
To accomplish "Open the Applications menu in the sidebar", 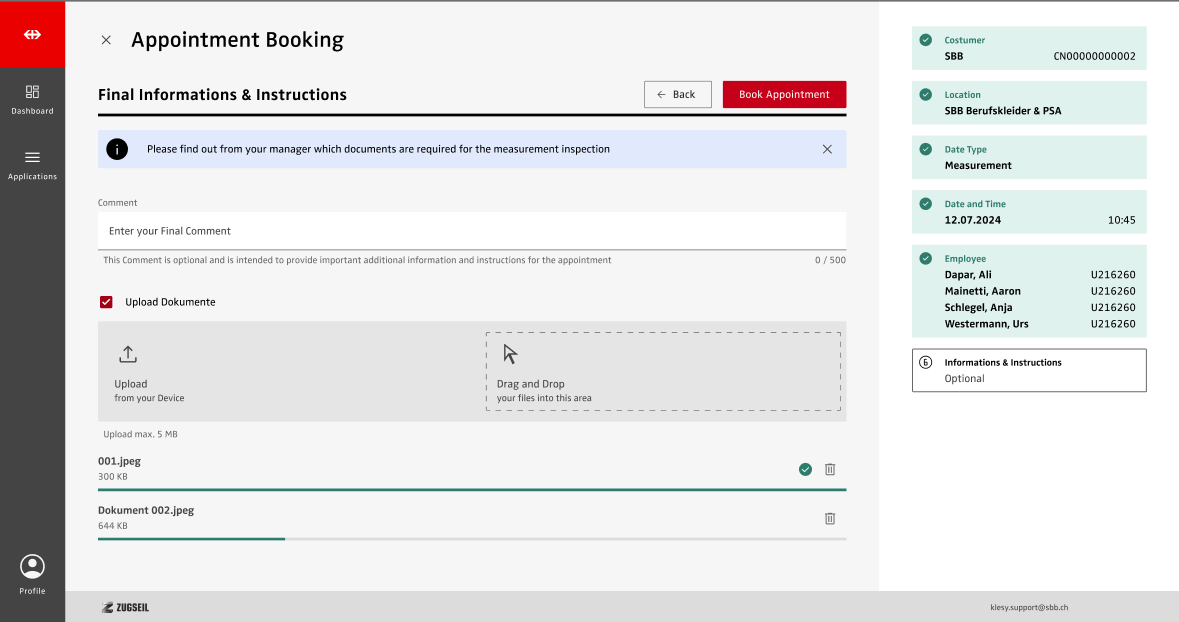I will point(32,164).
